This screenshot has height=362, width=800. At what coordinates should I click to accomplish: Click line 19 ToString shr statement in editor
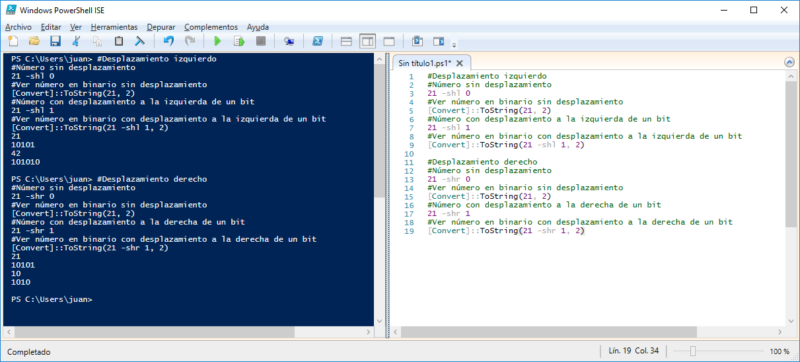506,231
